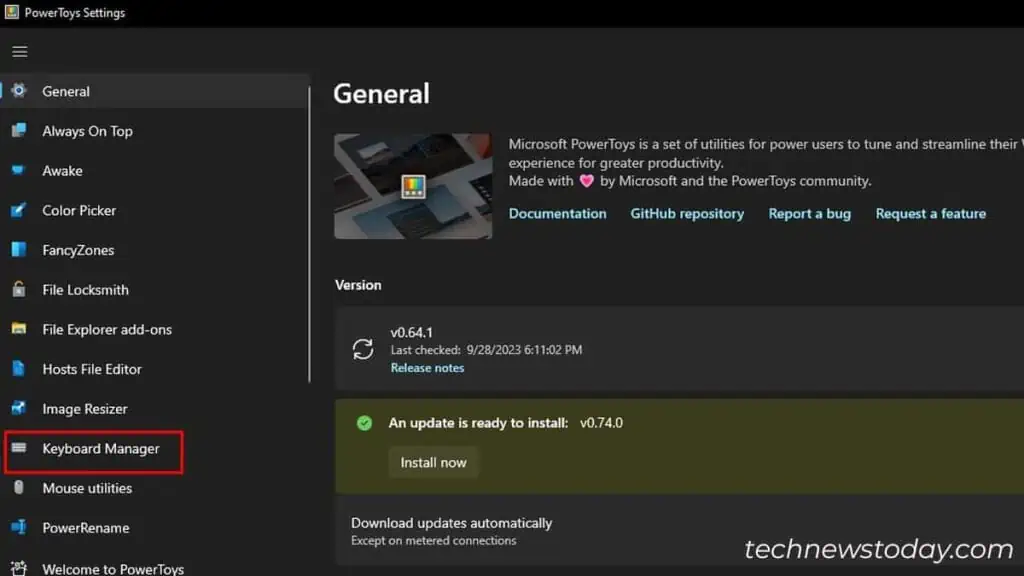The height and width of the screenshot is (576, 1024).
Task: Click the Hosts File Editor icon
Action: (20, 369)
